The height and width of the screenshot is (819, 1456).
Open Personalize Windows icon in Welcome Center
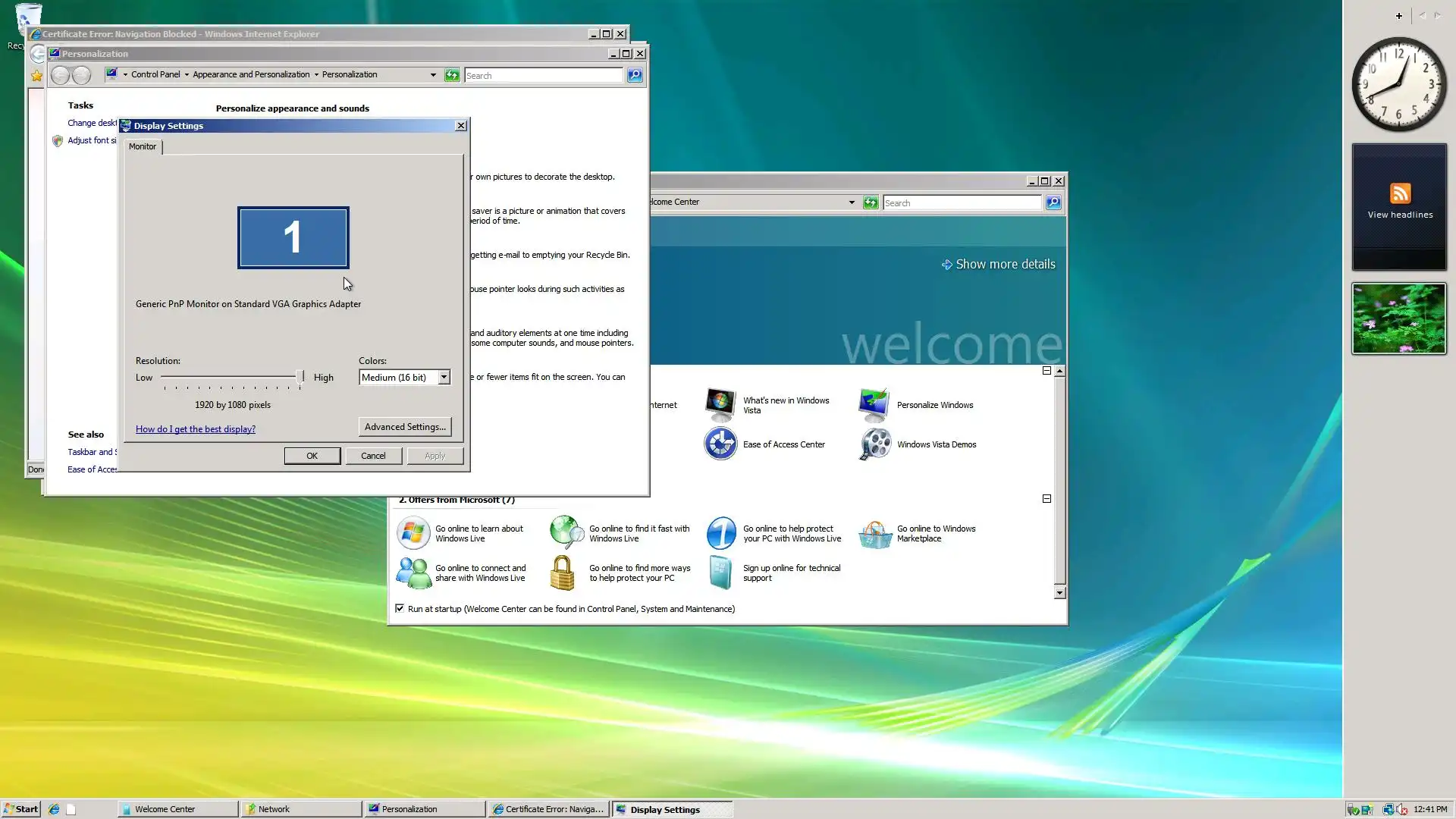tap(874, 405)
